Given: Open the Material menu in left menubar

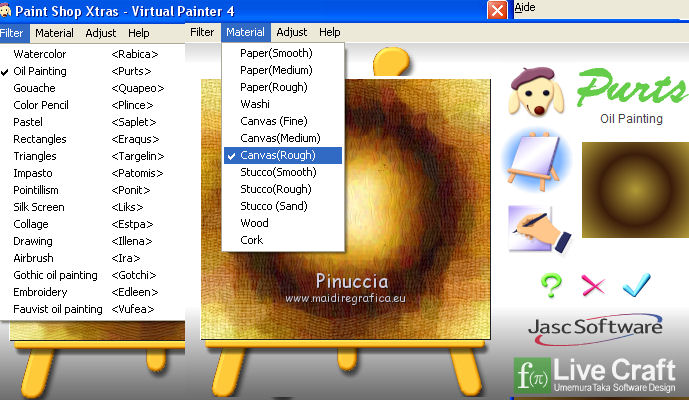Looking at the screenshot, I should coord(54,33).
